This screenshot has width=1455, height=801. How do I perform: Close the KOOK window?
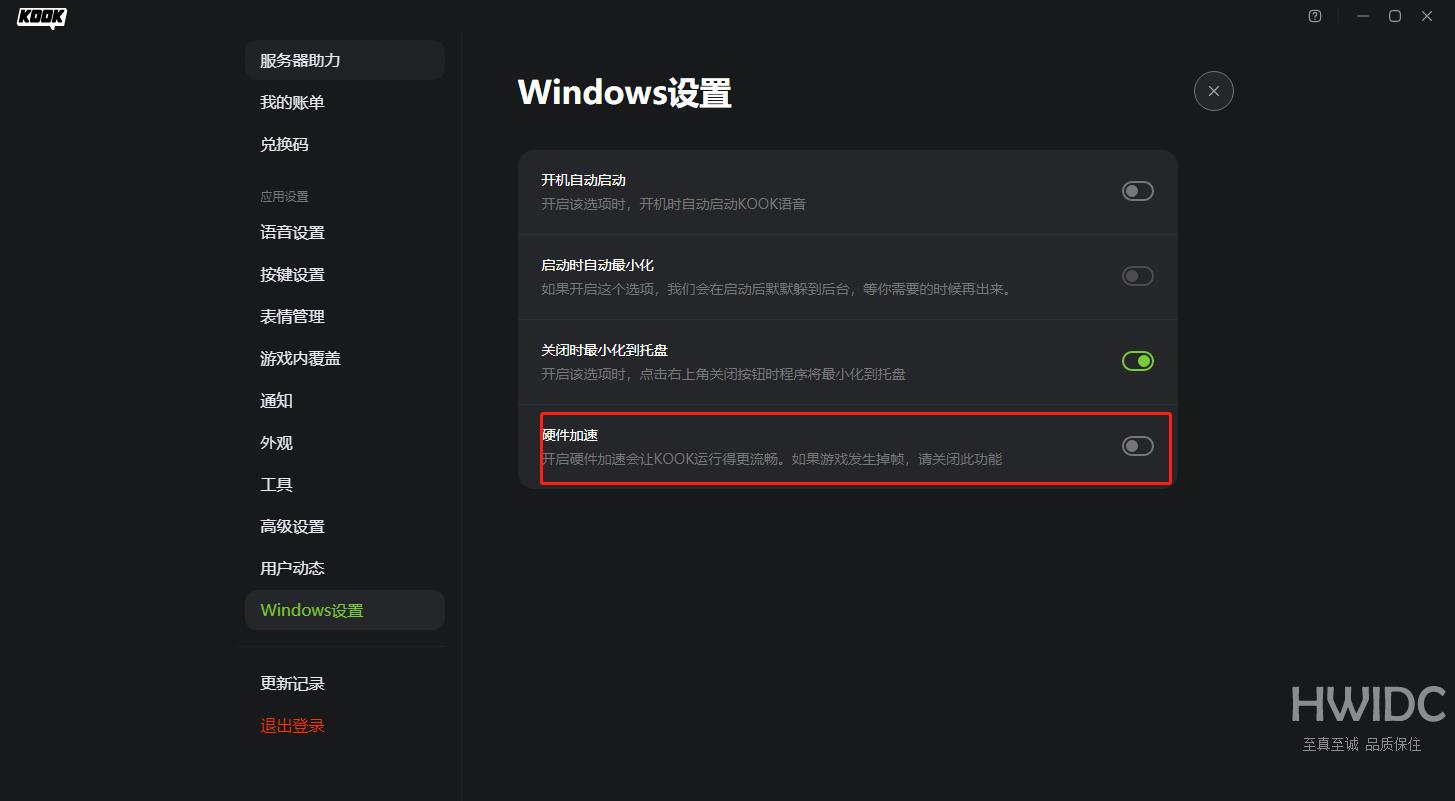click(x=1427, y=16)
